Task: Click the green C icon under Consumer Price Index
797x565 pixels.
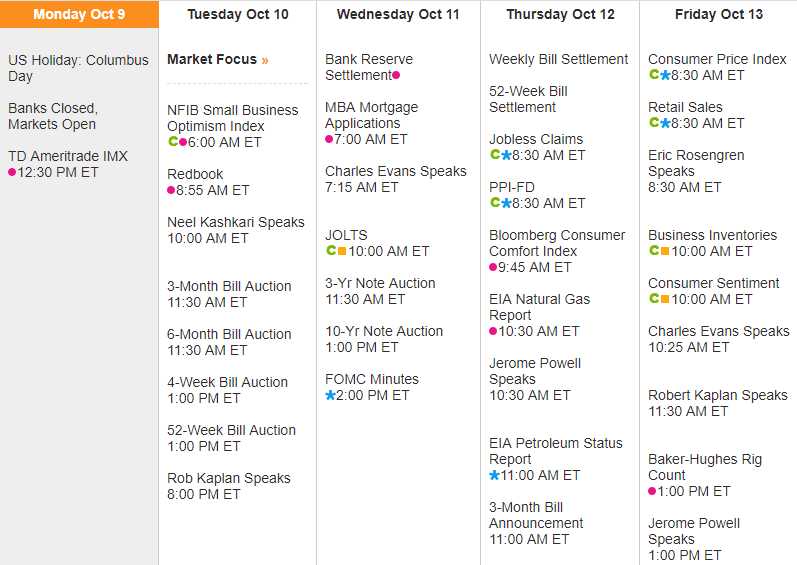Action: pyautogui.click(x=653, y=75)
